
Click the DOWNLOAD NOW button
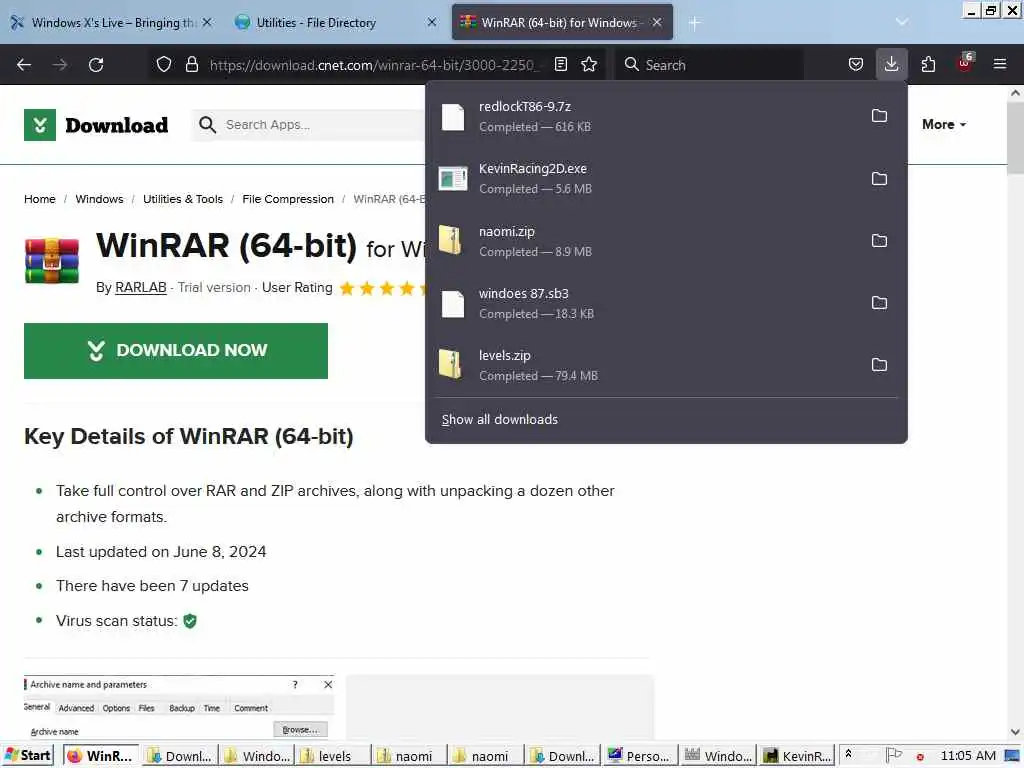[176, 351]
